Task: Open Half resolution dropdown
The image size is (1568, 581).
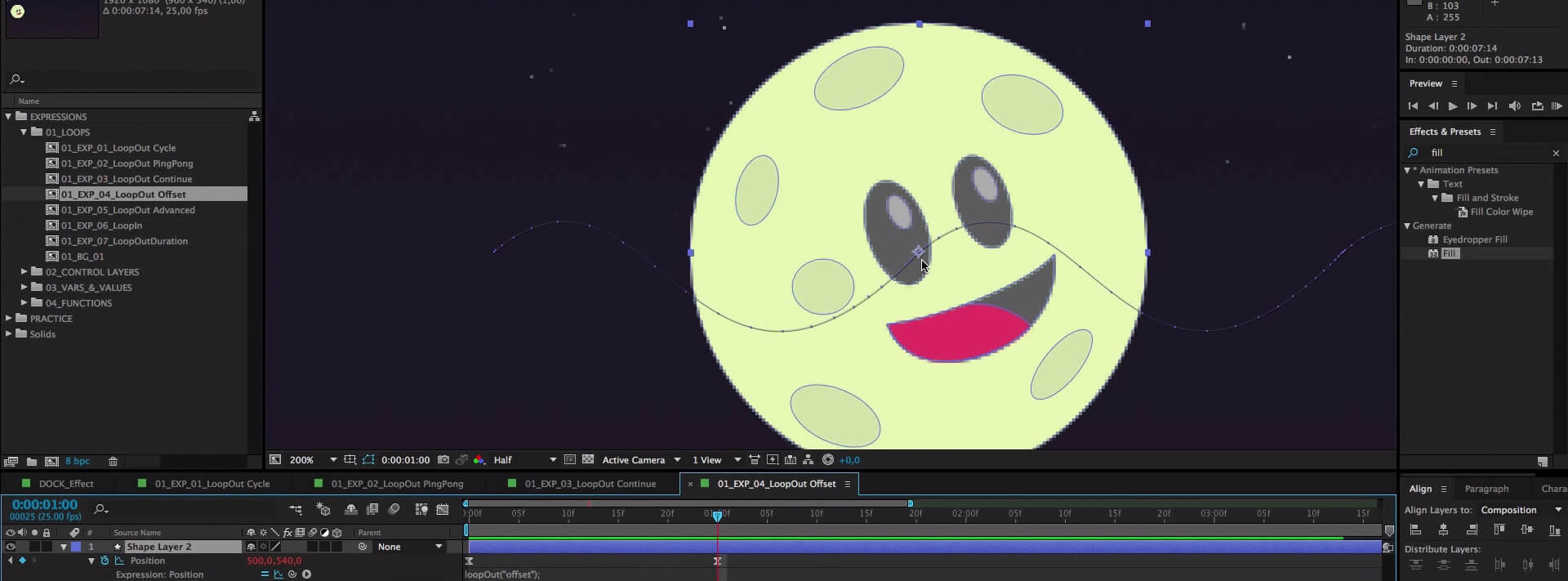Action: (524, 460)
